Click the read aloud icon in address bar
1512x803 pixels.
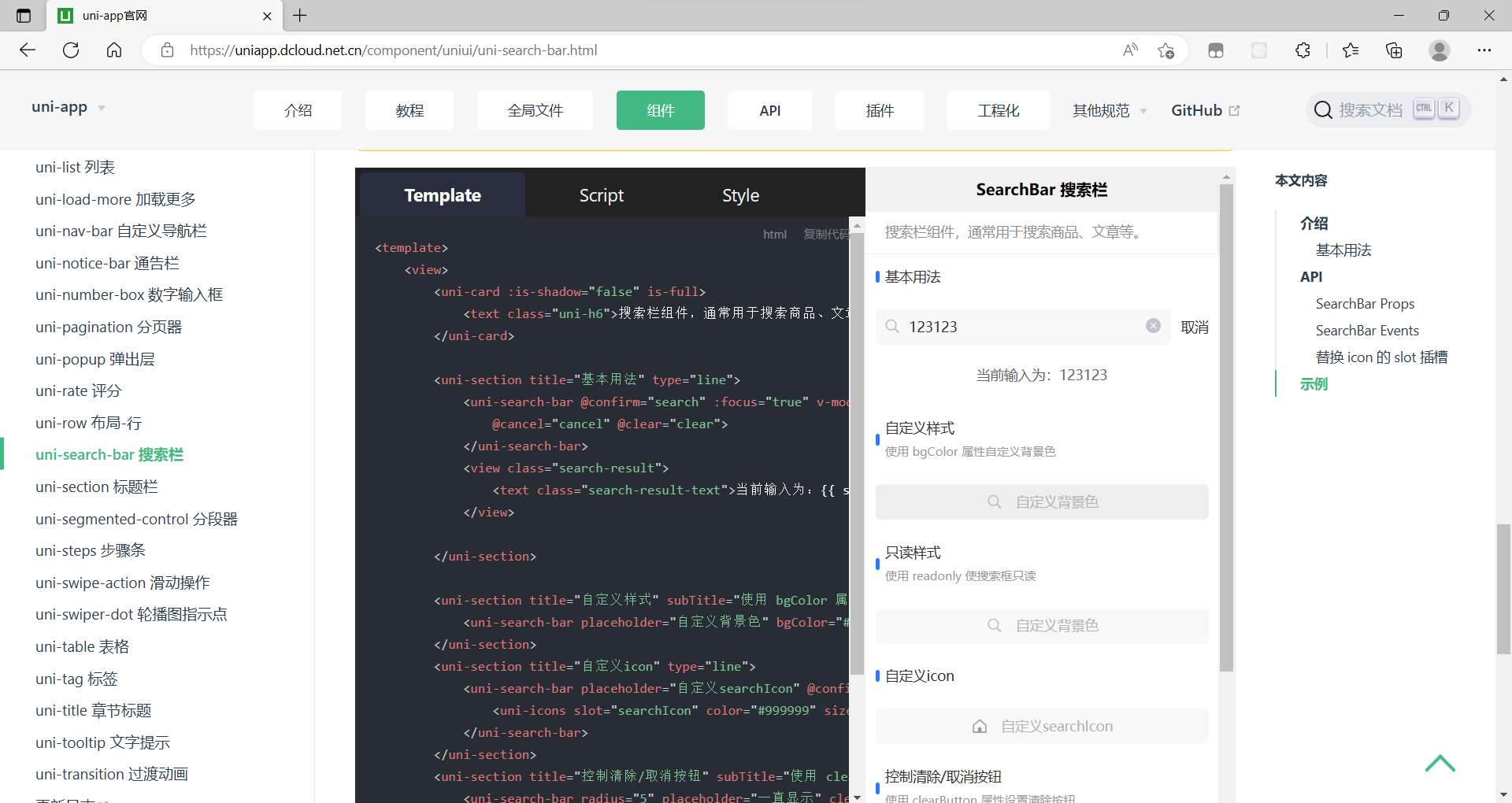[x=1129, y=50]
